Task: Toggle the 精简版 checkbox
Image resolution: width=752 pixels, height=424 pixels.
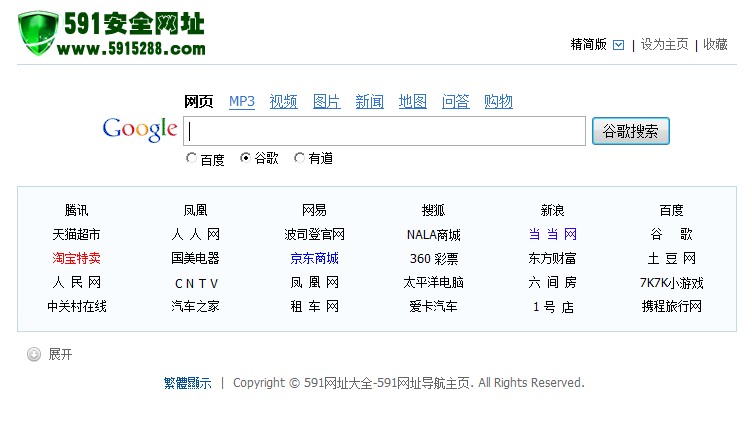Action: (619, 45)
